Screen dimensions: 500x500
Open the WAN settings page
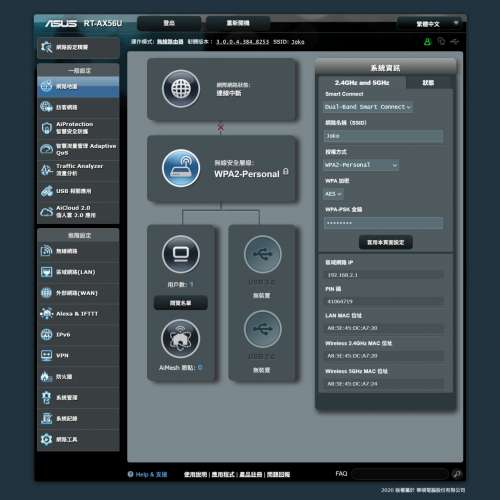(x=78, y=293)
